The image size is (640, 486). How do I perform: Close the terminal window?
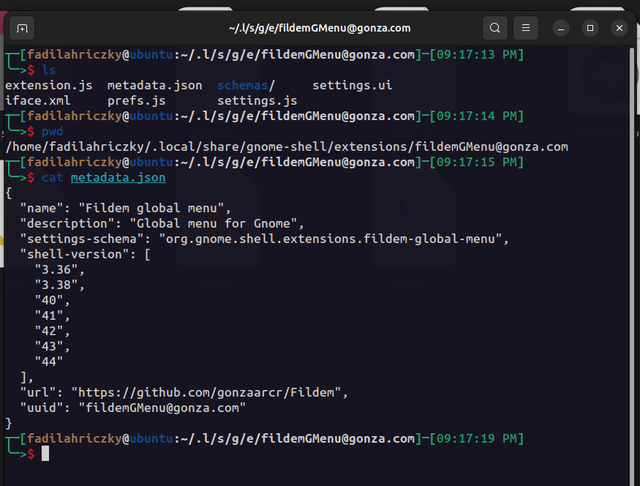pos(618,27)
